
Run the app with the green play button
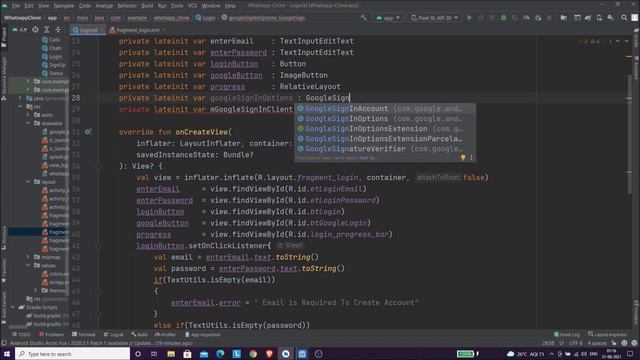[x=469, y=18]
